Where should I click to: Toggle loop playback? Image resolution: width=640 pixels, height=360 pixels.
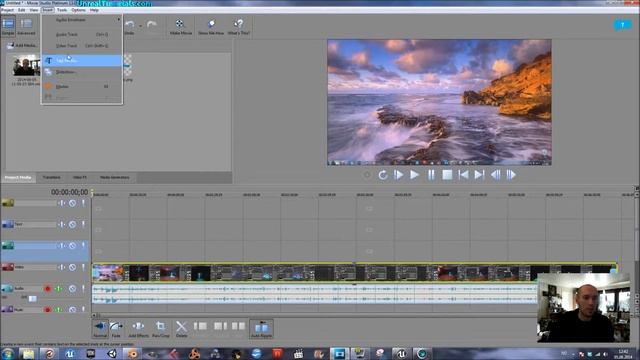(382, 175)
